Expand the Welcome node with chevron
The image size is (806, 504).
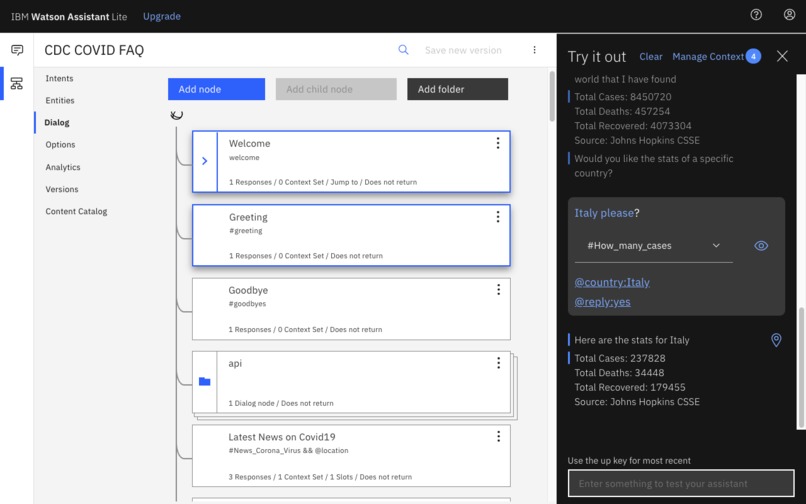[205, 161]
